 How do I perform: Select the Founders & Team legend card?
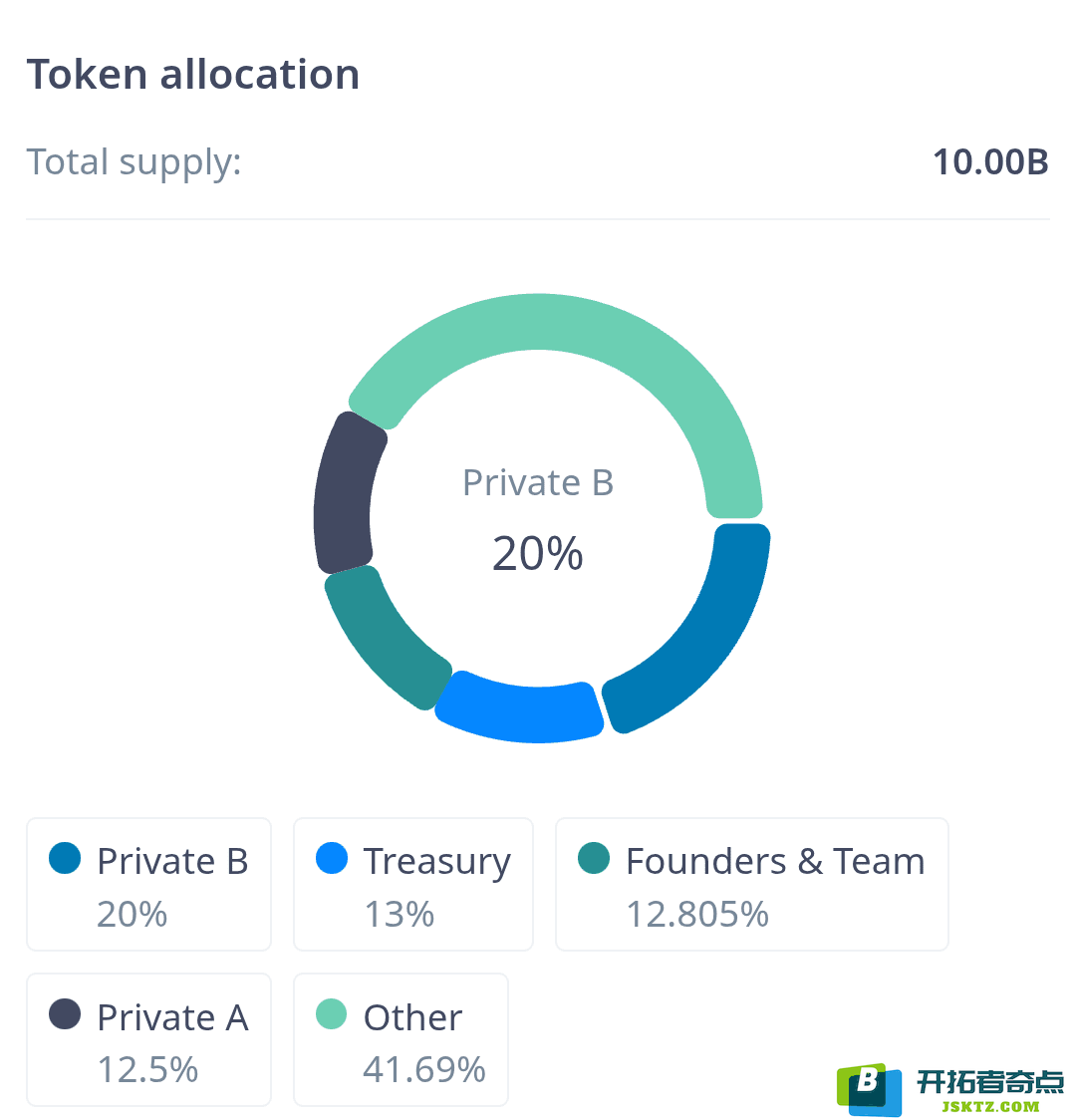point(752,884)
